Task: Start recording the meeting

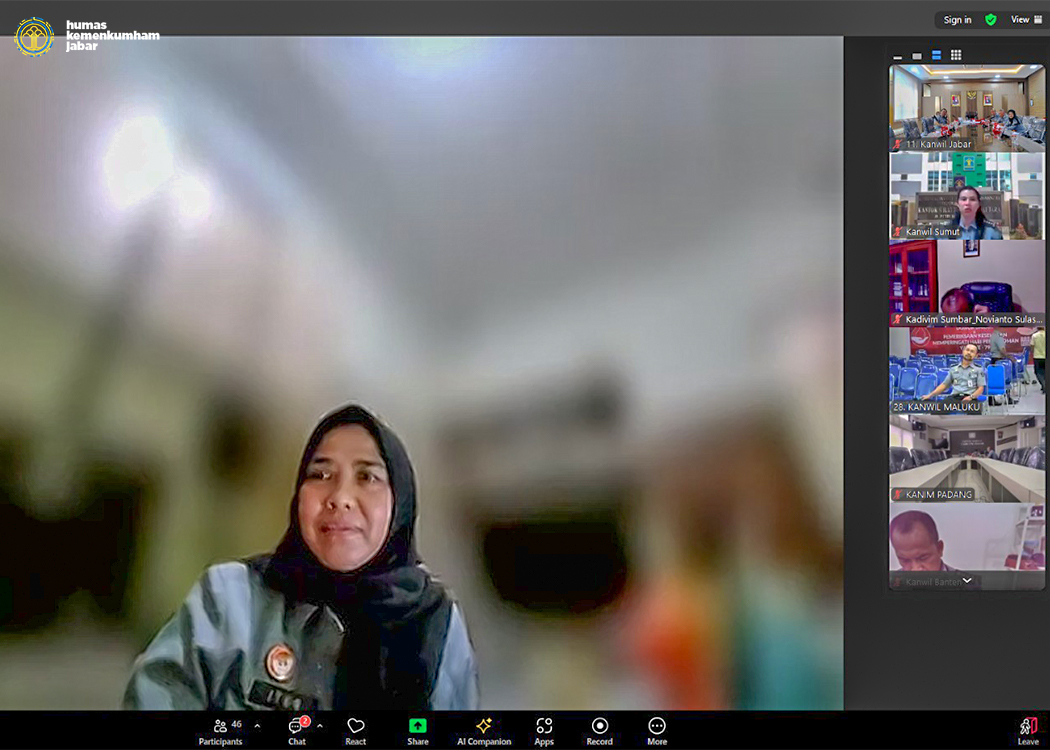Action: click(x=600, y=730)
